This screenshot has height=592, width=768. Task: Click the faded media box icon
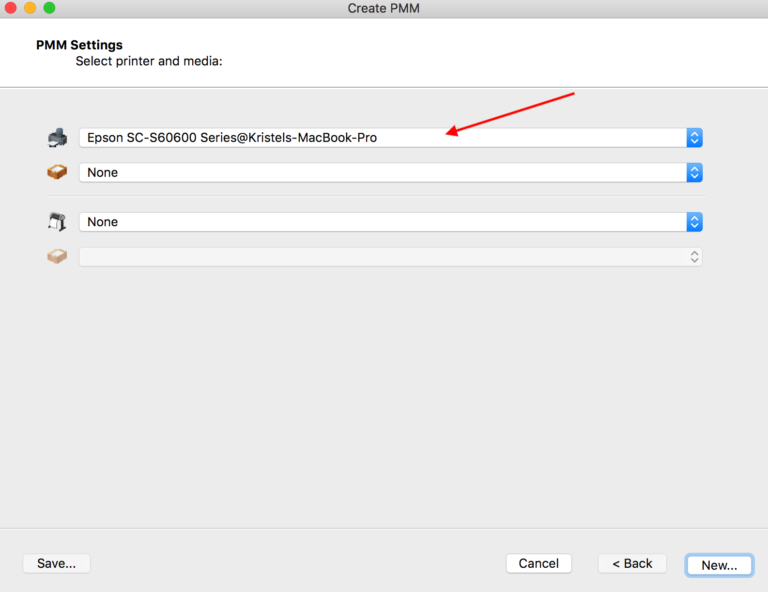pos(57,256)
